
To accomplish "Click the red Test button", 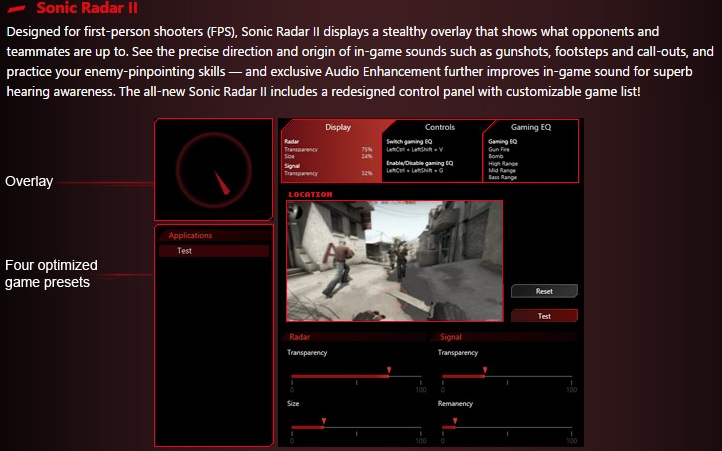I will 544,316.
